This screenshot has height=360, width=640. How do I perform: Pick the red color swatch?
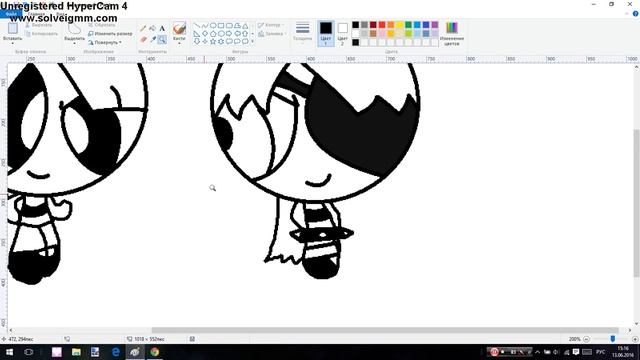(382, 25)
